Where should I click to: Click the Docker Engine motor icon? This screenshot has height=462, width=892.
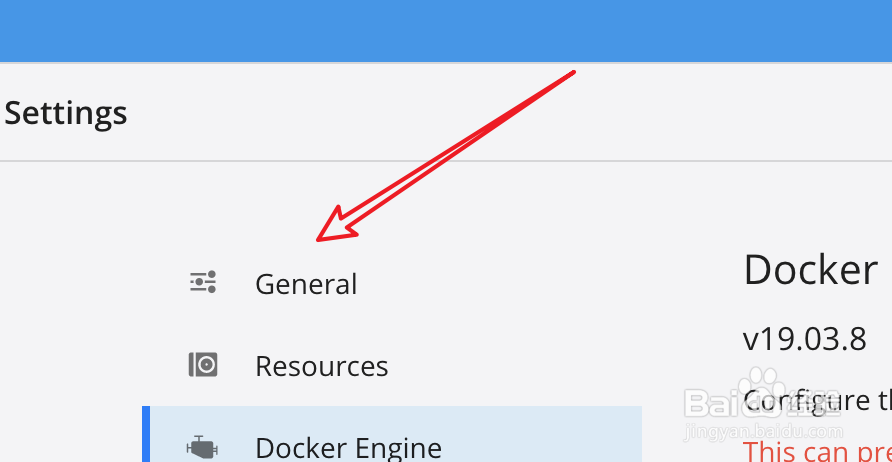[203, 448]
